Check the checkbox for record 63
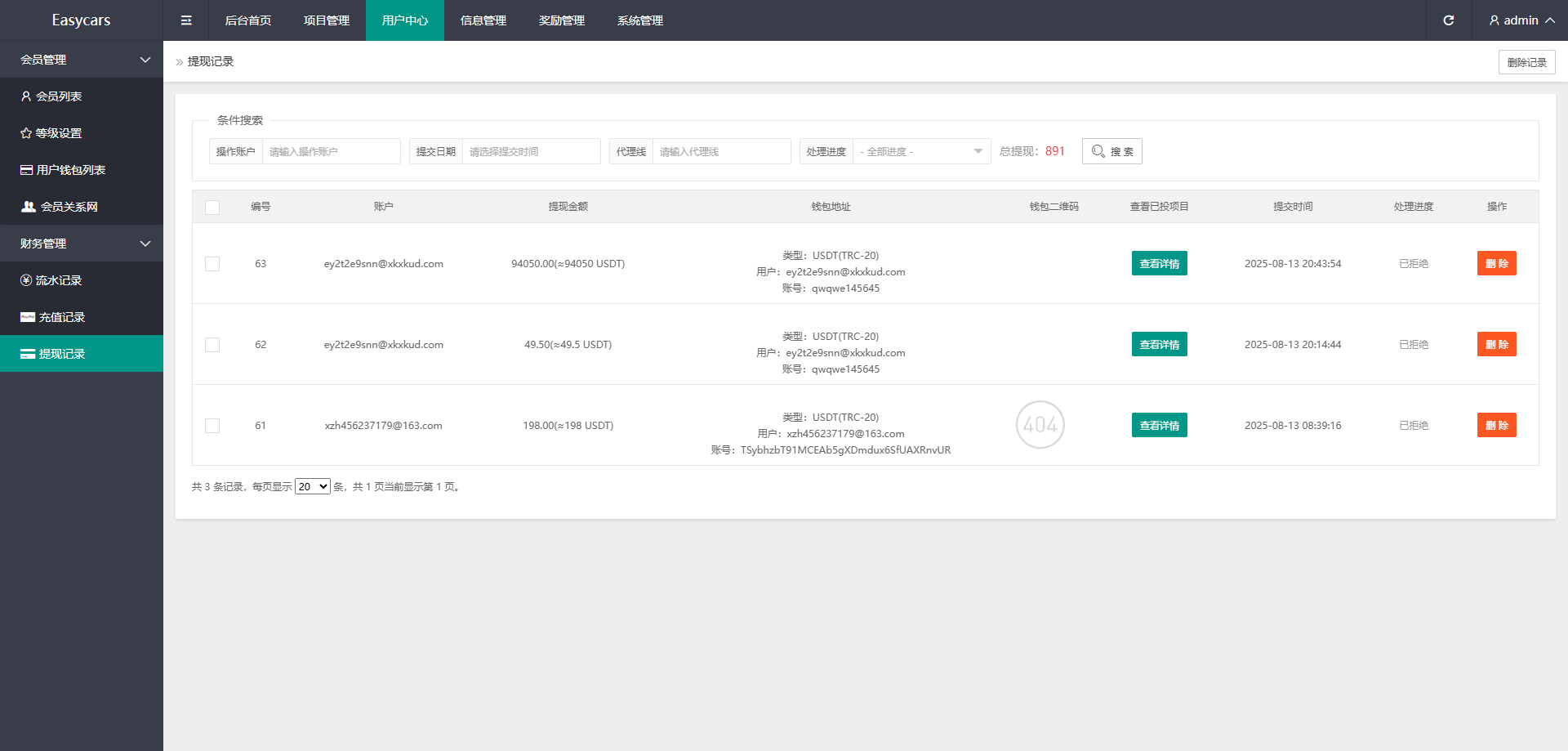 (x=212, y=264)
